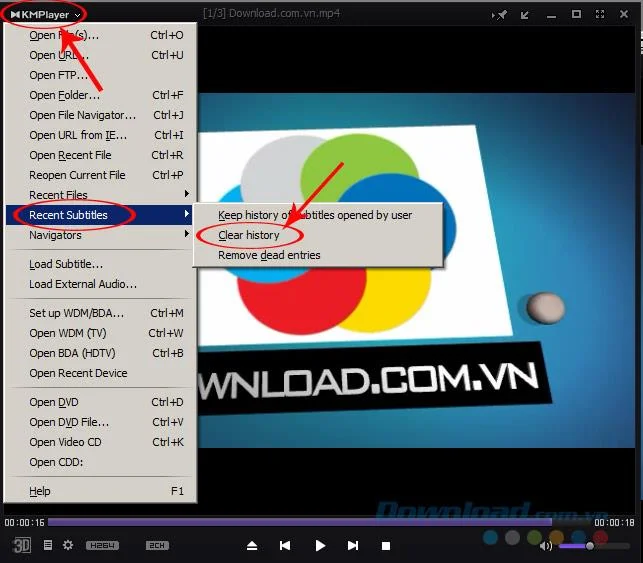Viewport: 643px width, 563px height.
Task: Choose Clear history in the submenu
Action: 318,235
